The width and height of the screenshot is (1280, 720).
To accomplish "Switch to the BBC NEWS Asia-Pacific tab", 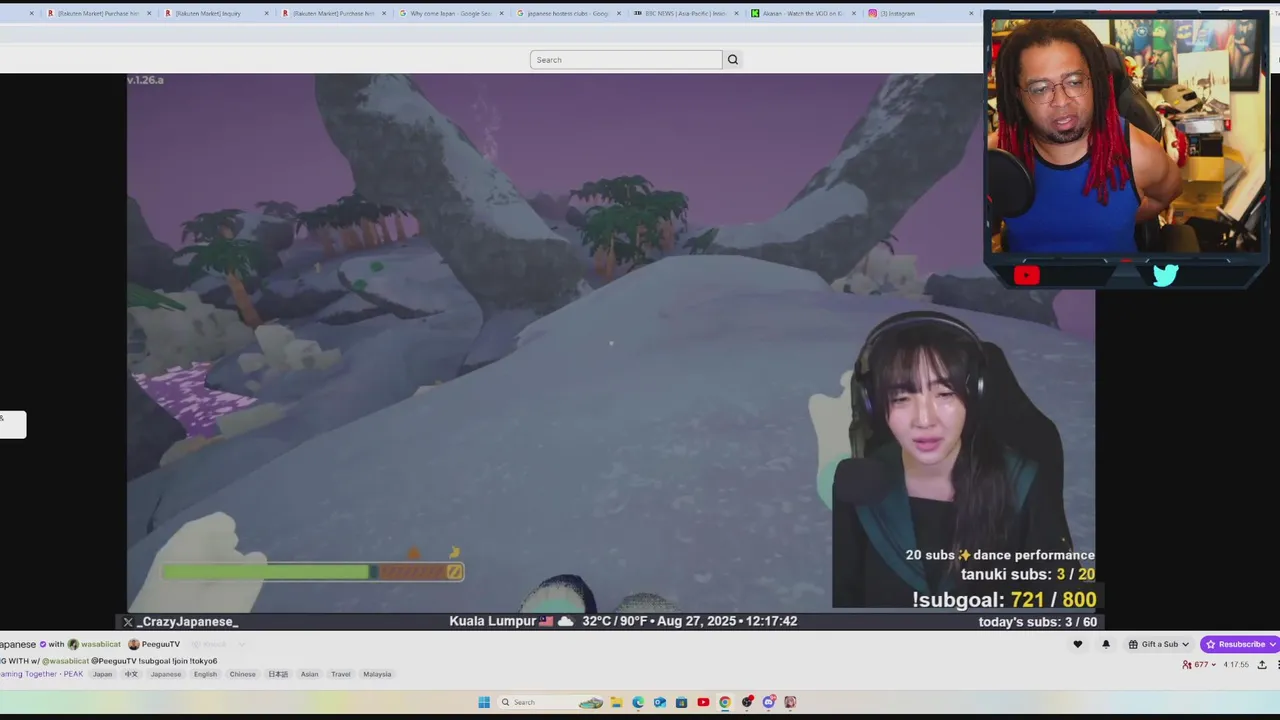I will [x=685, y=13].
